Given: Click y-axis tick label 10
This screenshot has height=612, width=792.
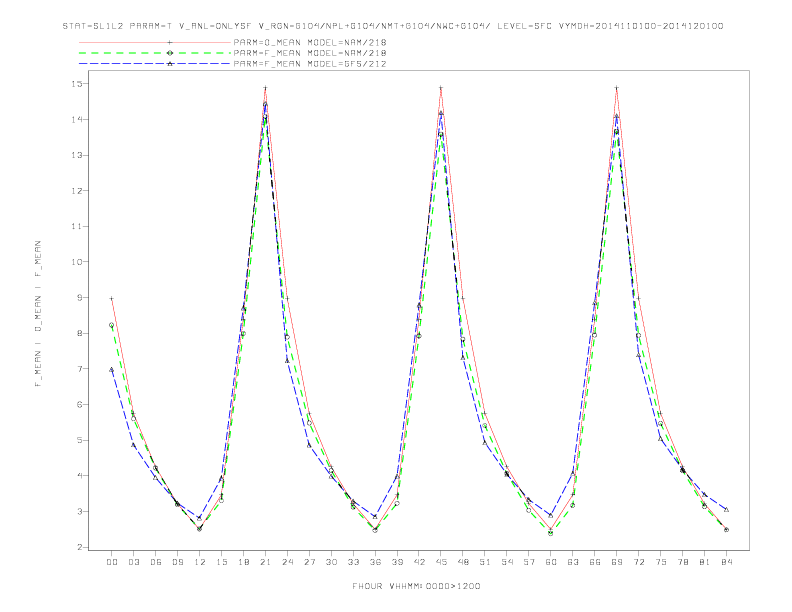Looking at the screenshot, I should [76, 262].
